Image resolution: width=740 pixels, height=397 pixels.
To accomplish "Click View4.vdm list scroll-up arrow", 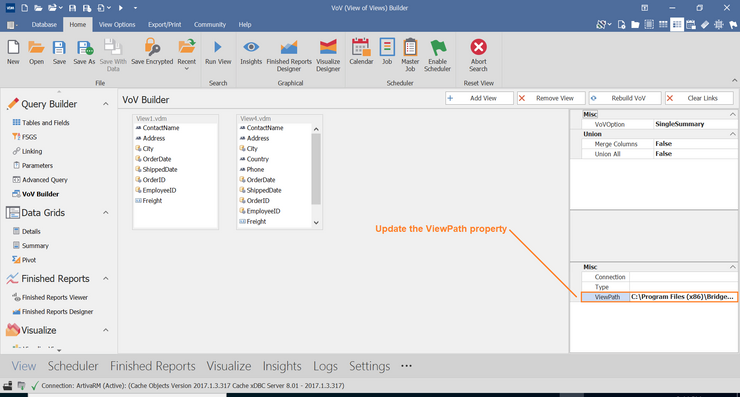I will 316,129.
